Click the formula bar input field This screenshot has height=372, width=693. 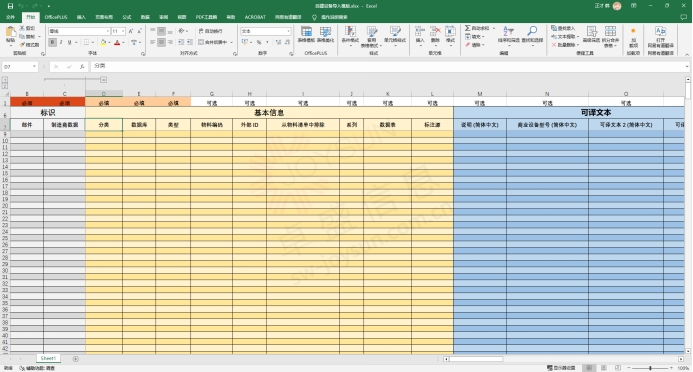[389, 66]
